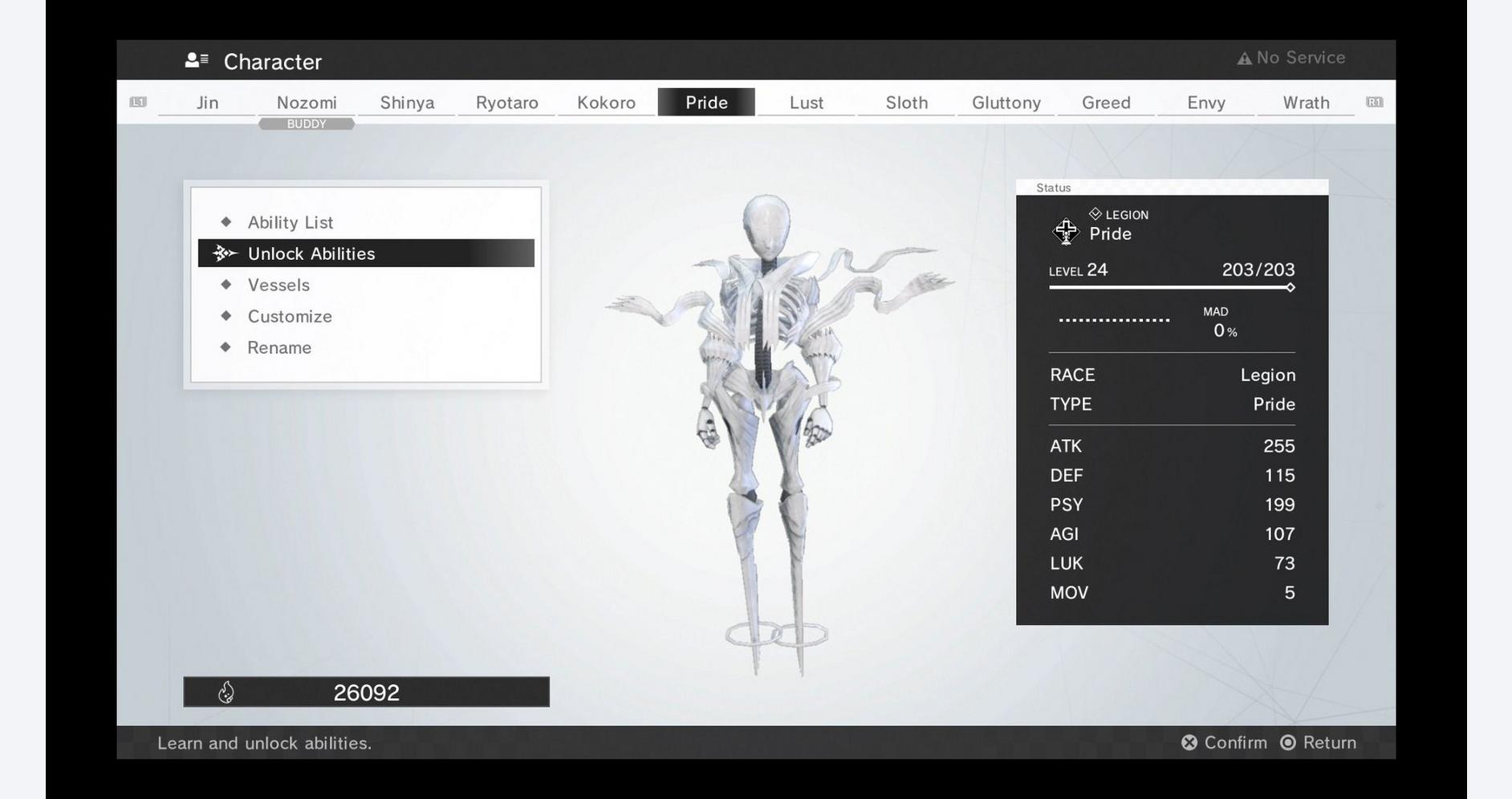1512x799 pixels.
Task: Open the Vessels menu option
Action: [278, 285]
